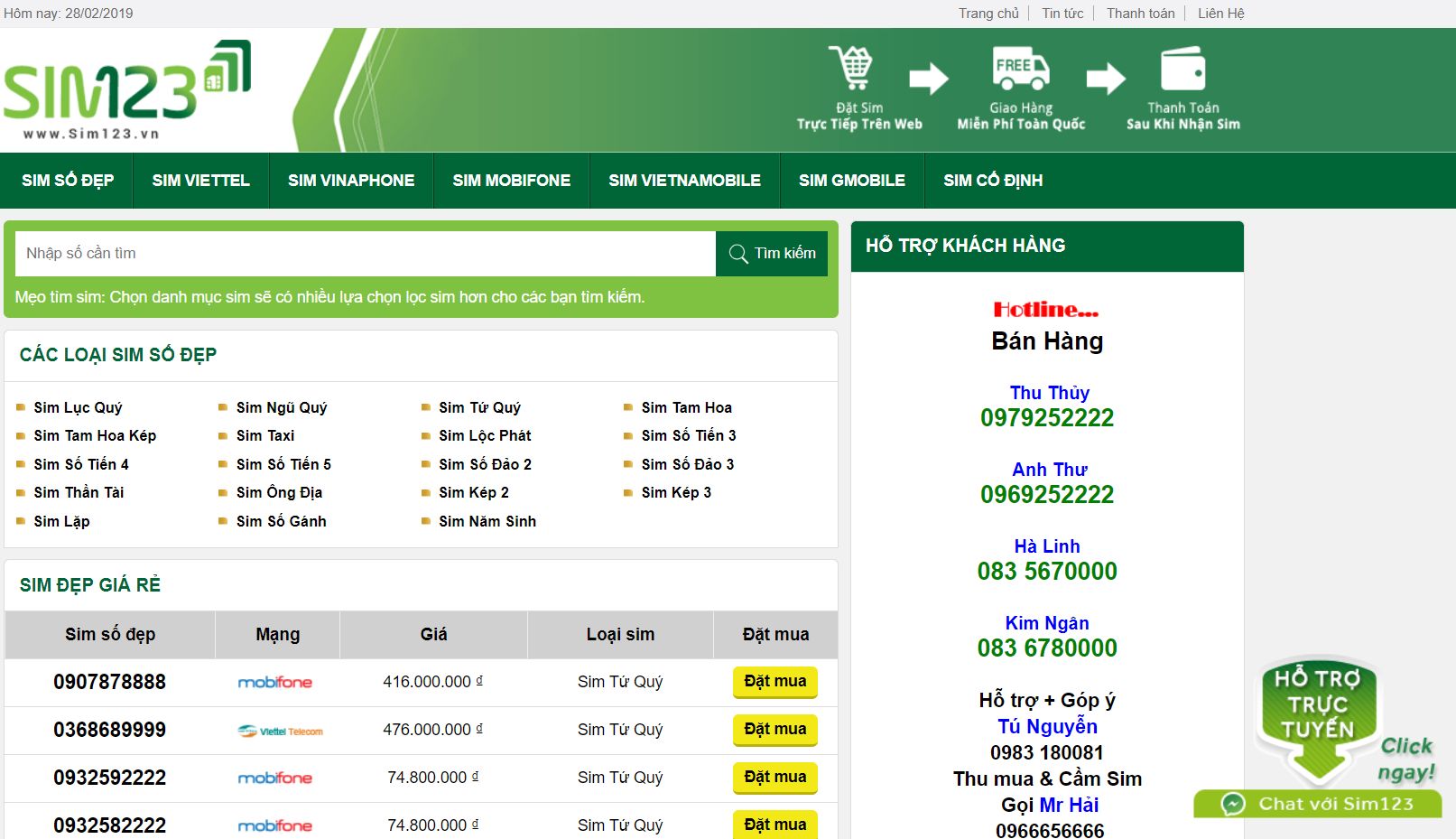This screenshot has width=1456, height=839.
Task: Open SIM VIETTEL menu
Action: [x=201, y=181]
